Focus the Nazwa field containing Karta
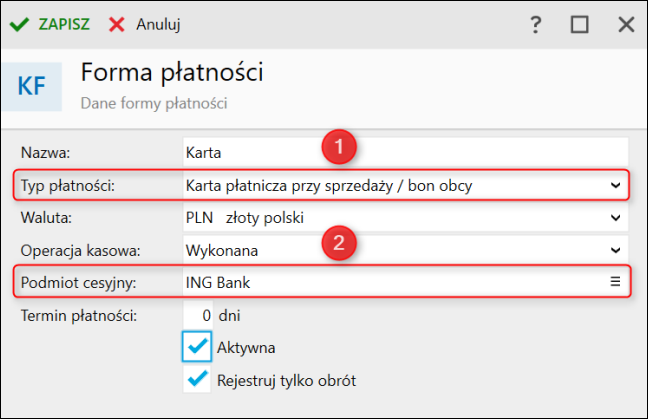Viewport: 648px width, 419px height. (x=405, y=152)
